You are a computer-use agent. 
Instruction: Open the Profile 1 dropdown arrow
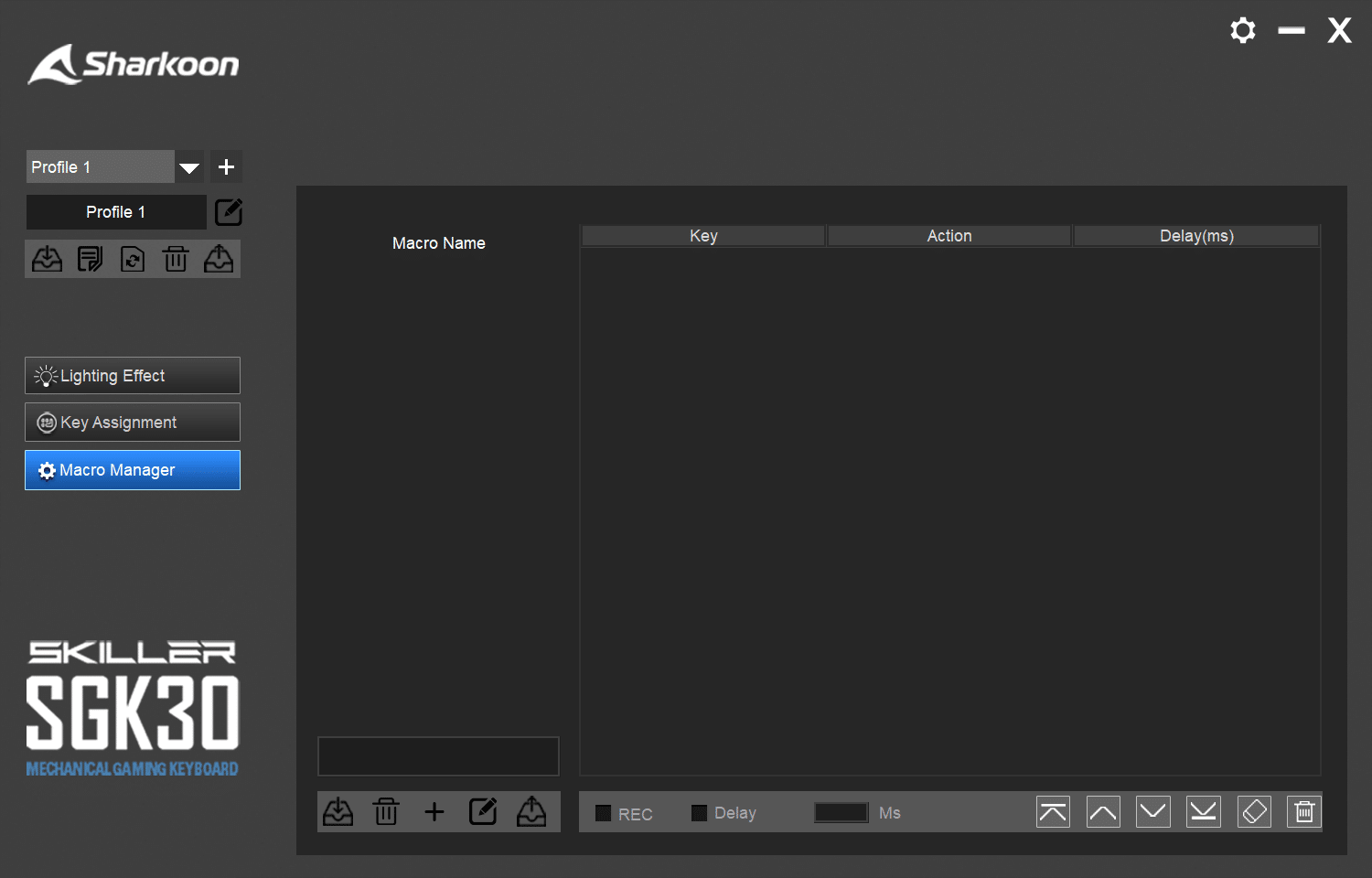[189, 167]
